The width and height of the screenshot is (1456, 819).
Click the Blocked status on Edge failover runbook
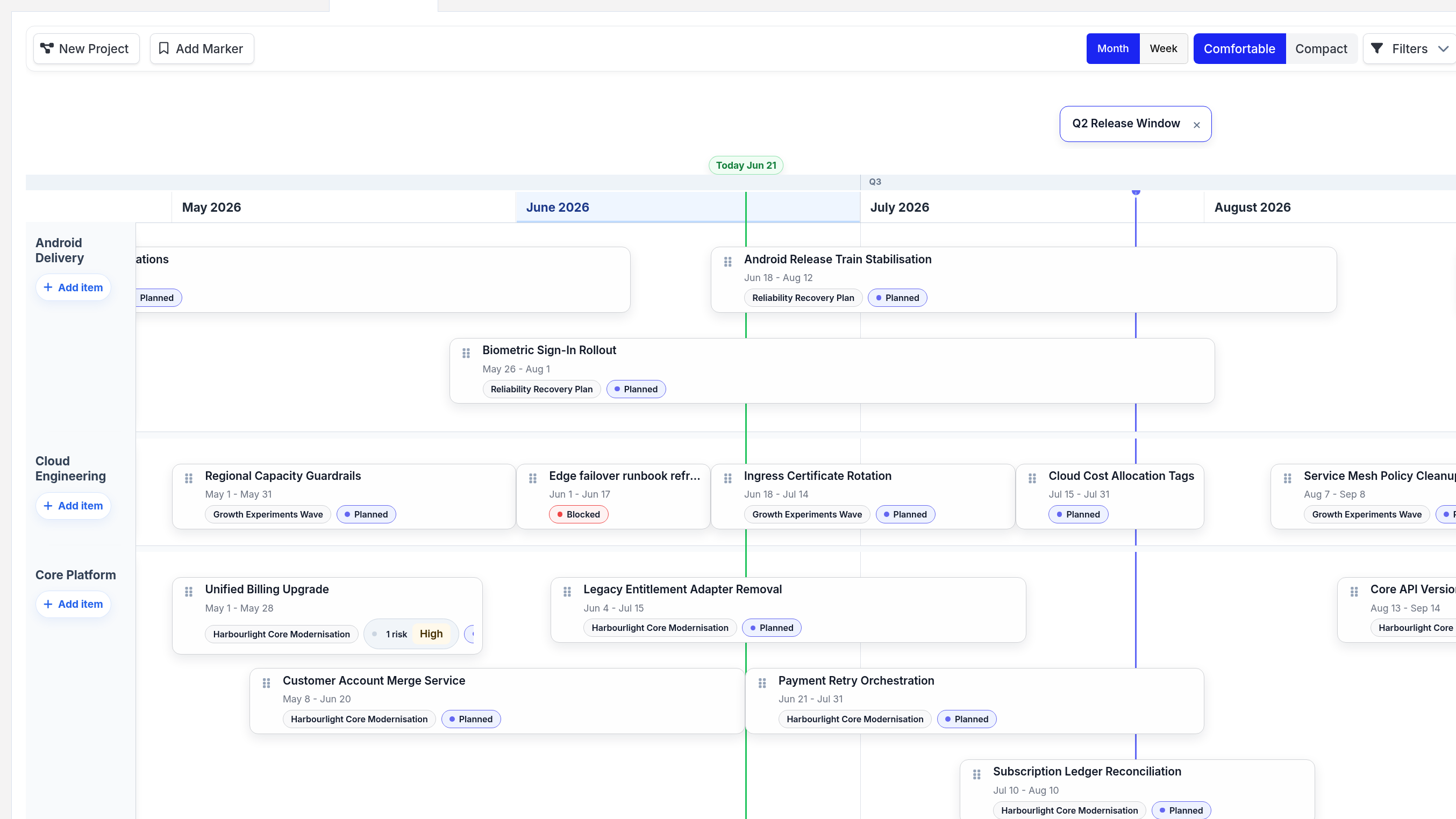[578, 514]
